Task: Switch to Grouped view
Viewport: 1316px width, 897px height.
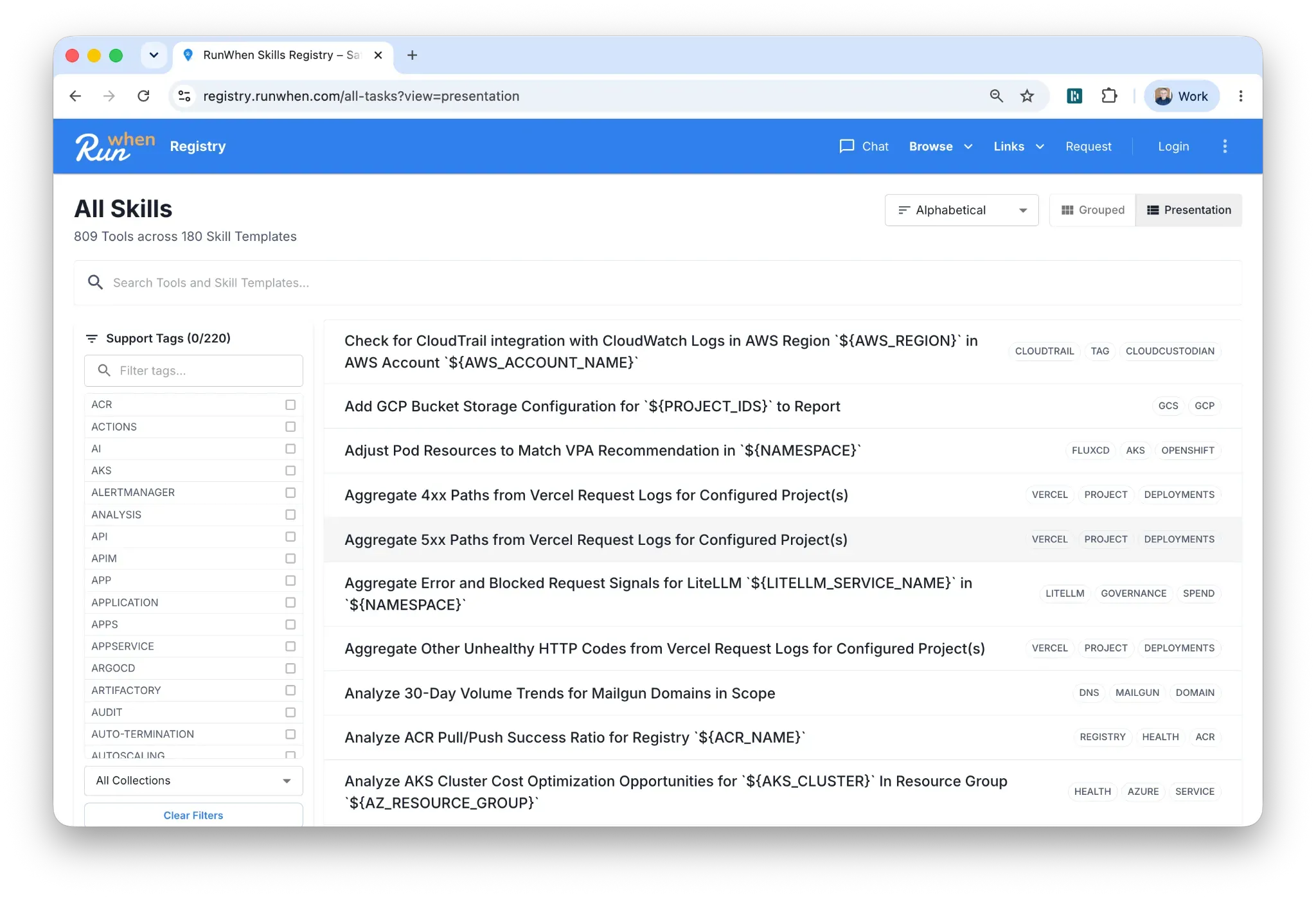Action: click(x=1093, y=210)
